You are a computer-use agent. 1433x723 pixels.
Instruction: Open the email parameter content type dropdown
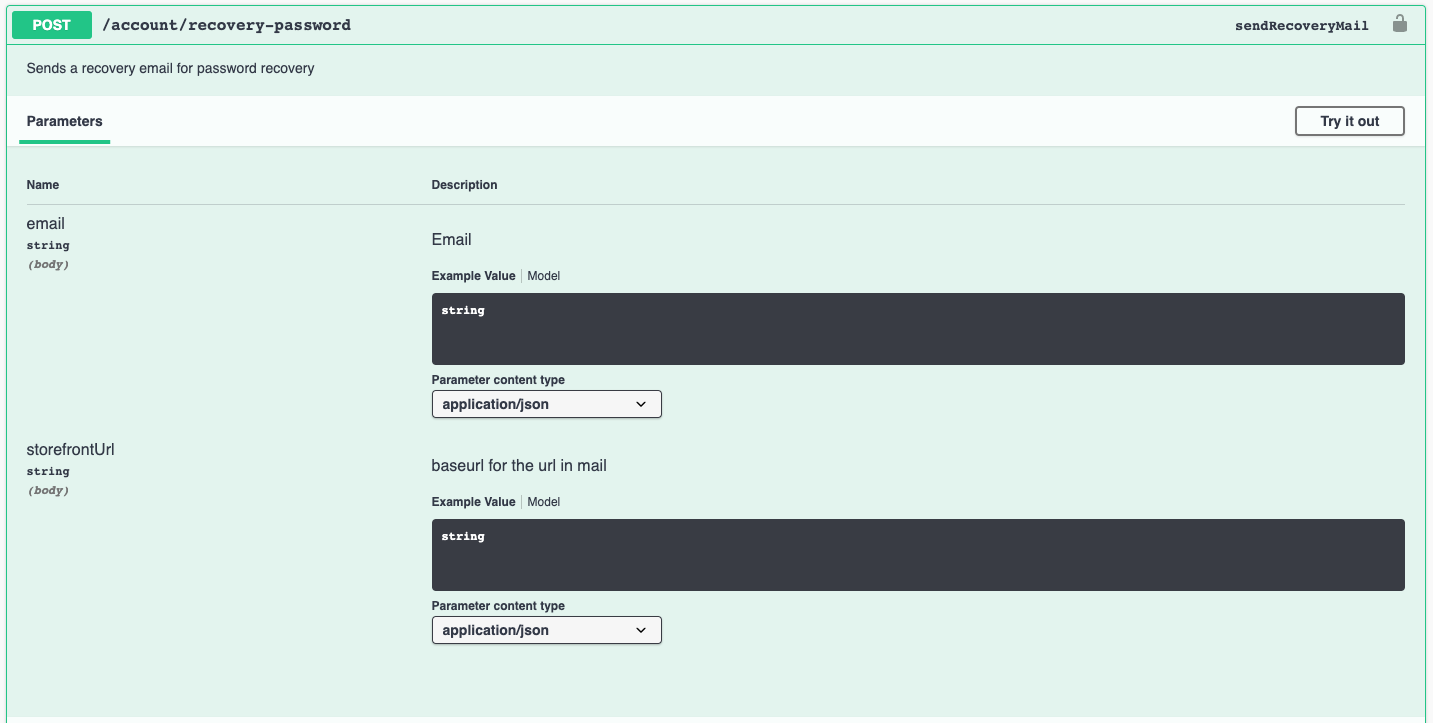point(546,404)
